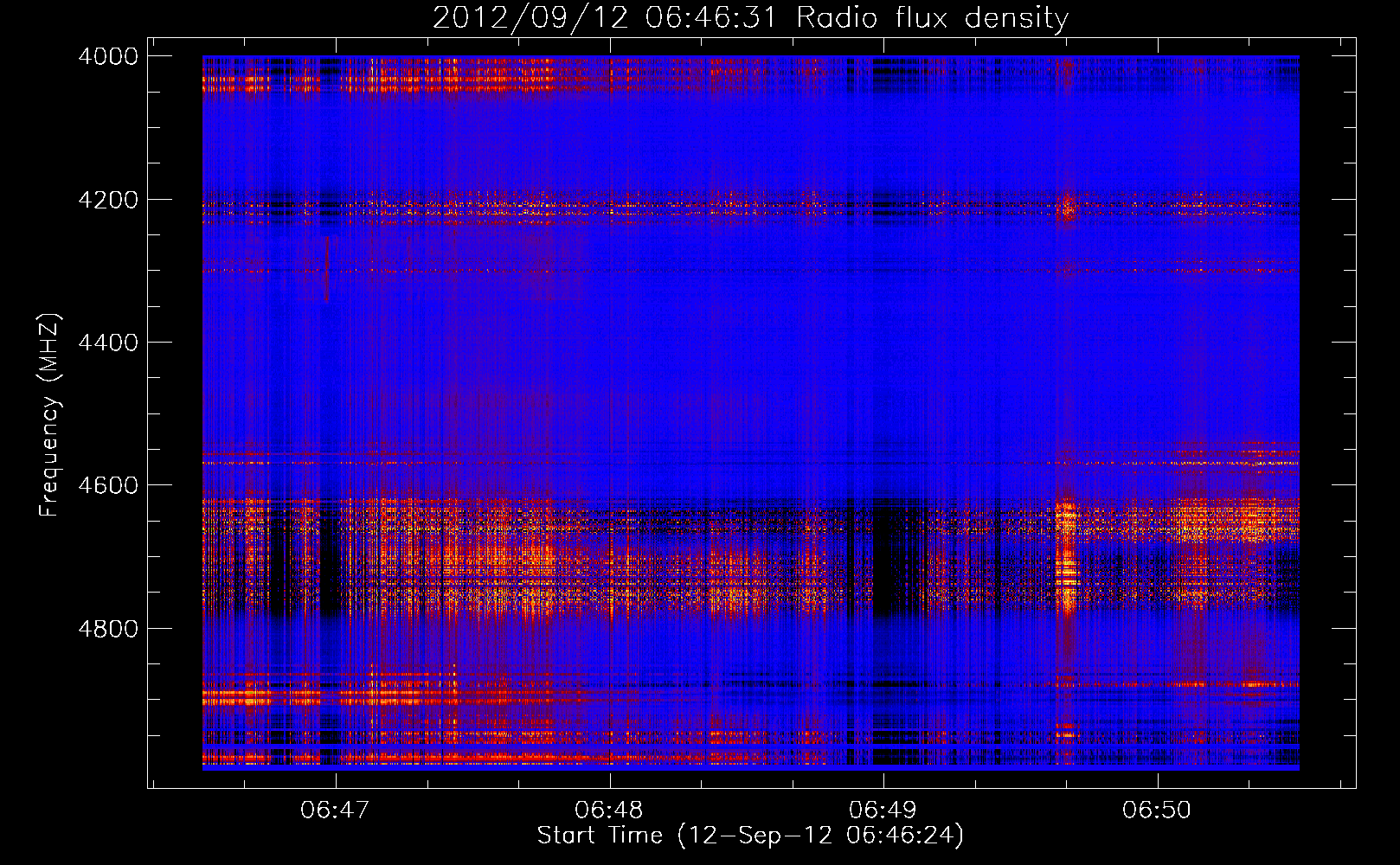The width and height of the screenshot is (1400, 865).
Task: Click the plot title "2012/09/12 06:46:31 Radio flux density"
Action: click(750, 17)
